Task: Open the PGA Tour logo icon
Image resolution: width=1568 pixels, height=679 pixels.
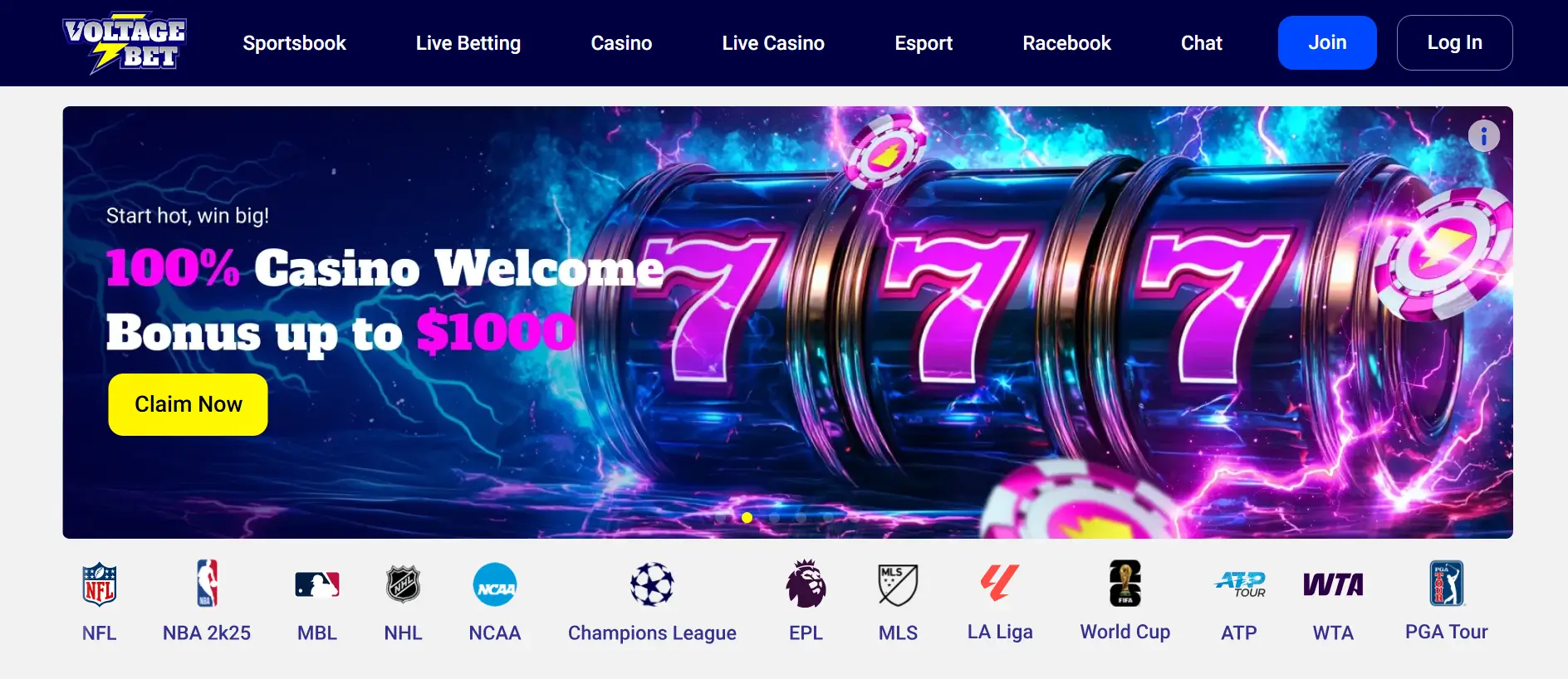Action: (1447, 584)
